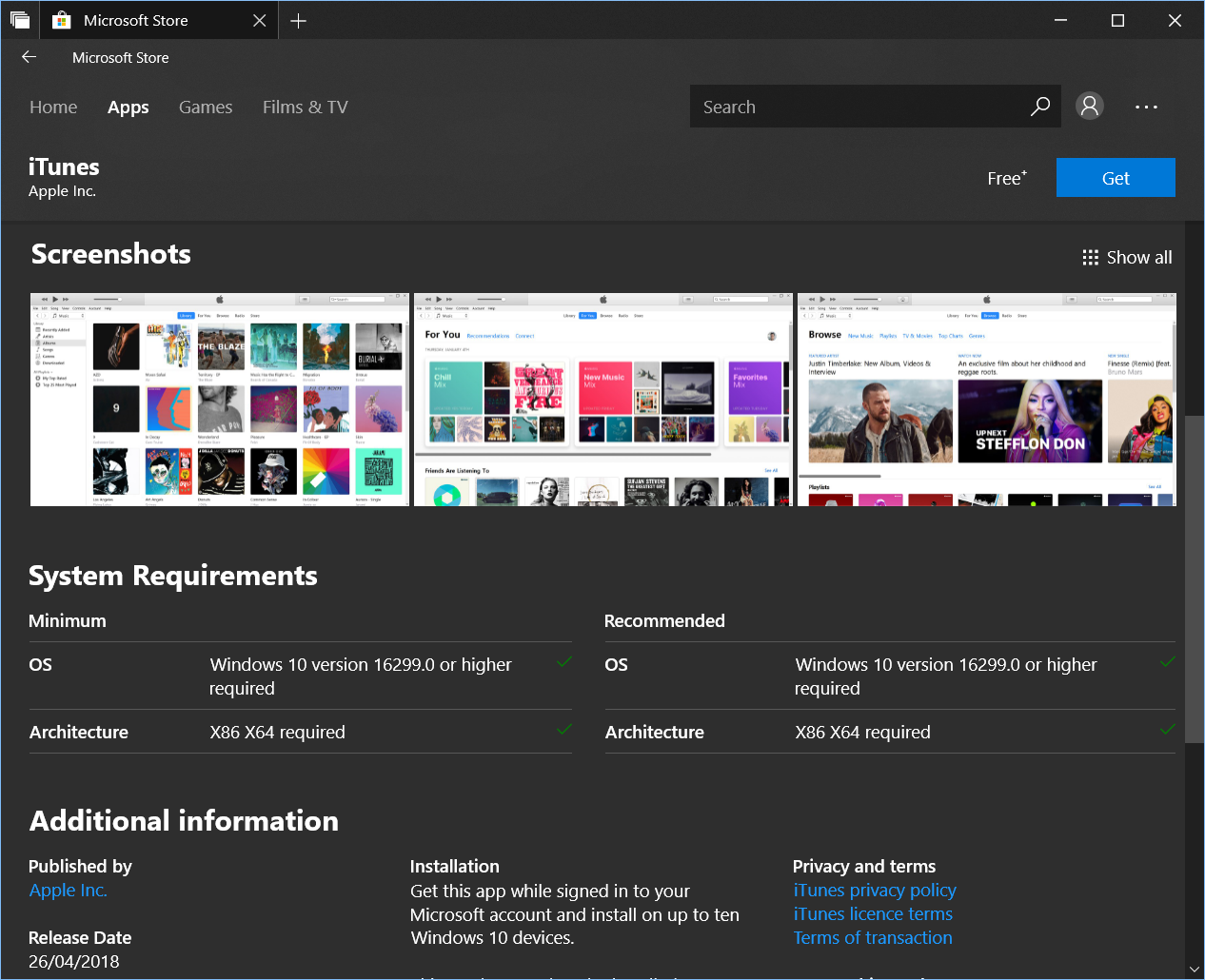This screenshot has width=1205, height=980.
Task: Click the System Requirements heading
Action: pos(173,577)
